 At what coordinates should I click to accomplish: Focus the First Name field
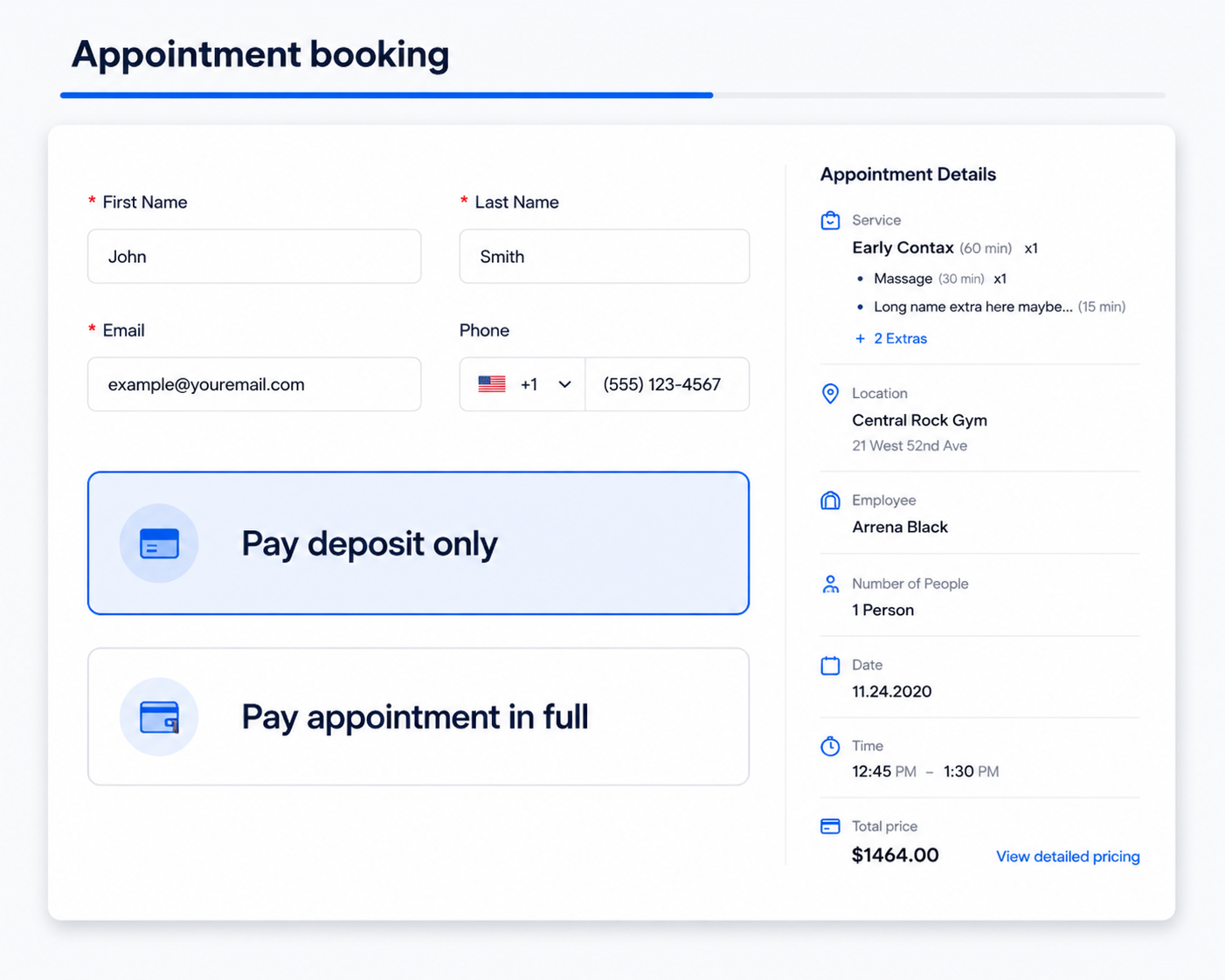click(254, 257)
